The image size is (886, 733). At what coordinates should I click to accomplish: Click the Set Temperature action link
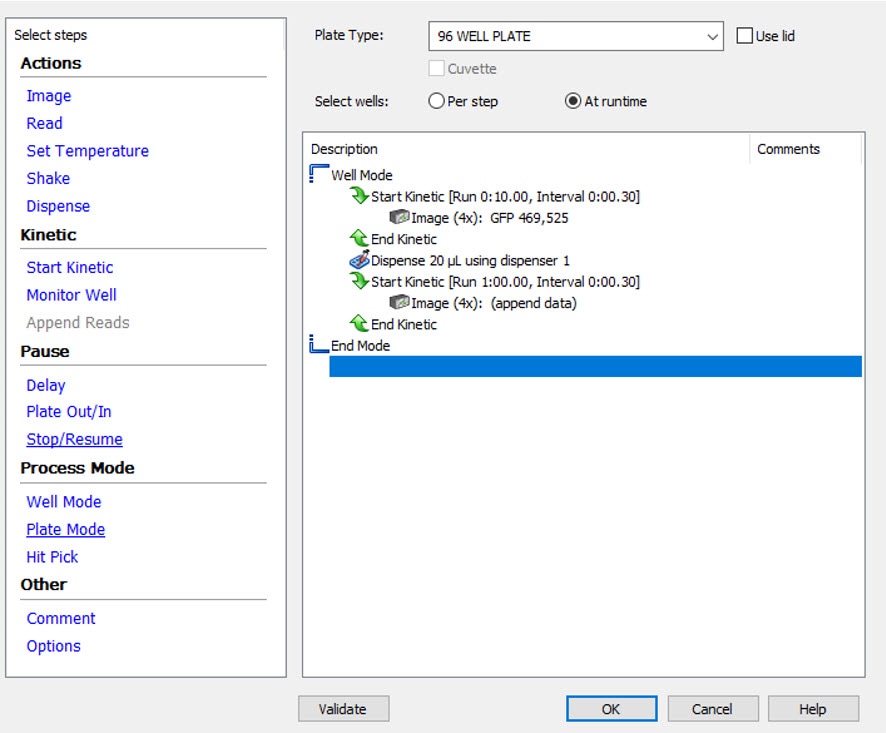pyautogui.click(x=87, y=151)
